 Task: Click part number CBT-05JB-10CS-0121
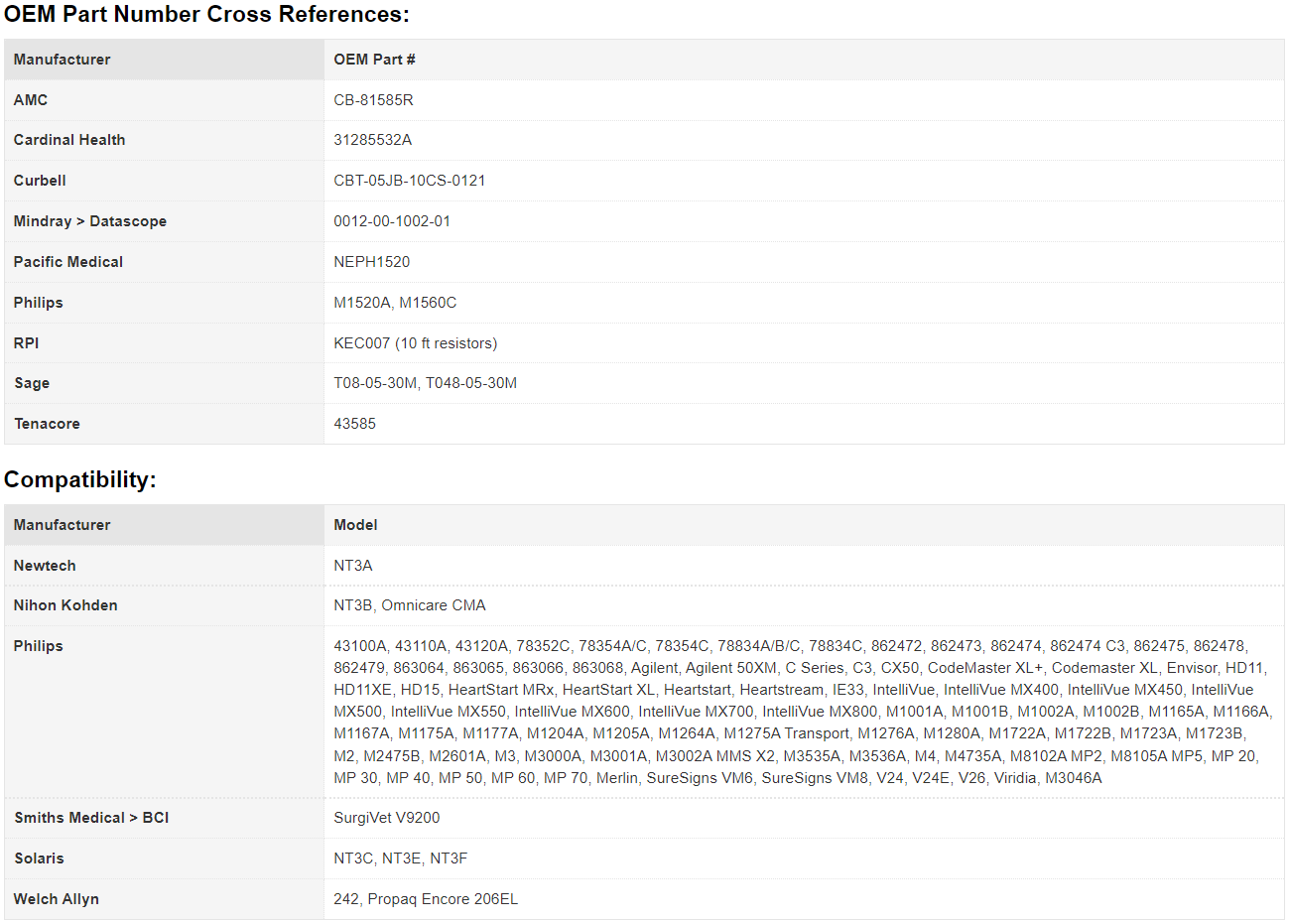[410, 181]
